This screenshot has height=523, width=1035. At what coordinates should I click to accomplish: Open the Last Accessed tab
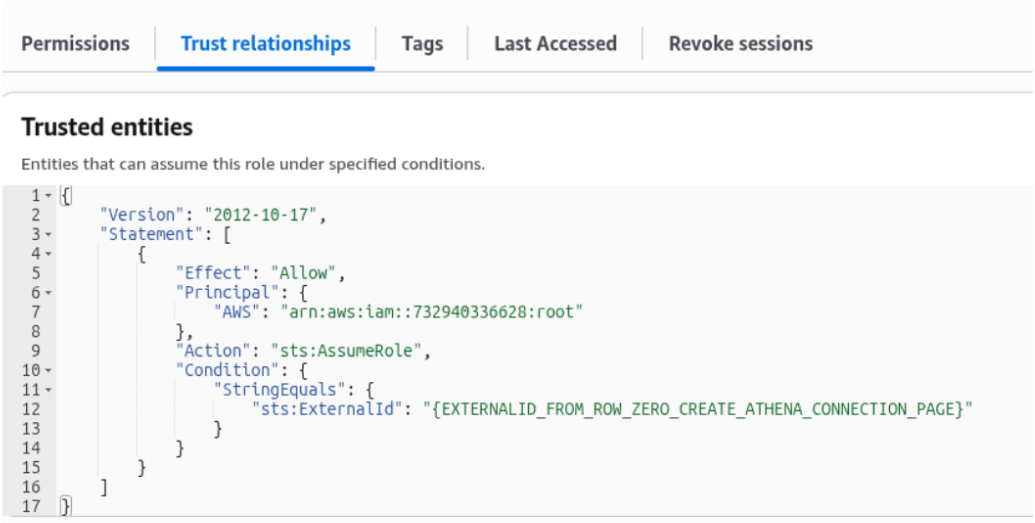click(x=555, y=44)
